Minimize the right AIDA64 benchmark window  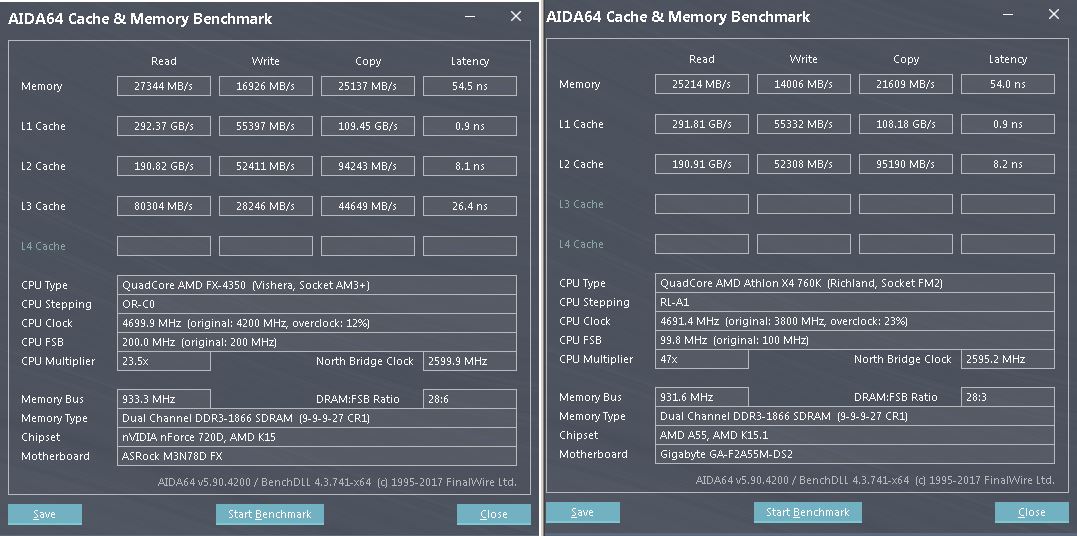(1008, 15)
